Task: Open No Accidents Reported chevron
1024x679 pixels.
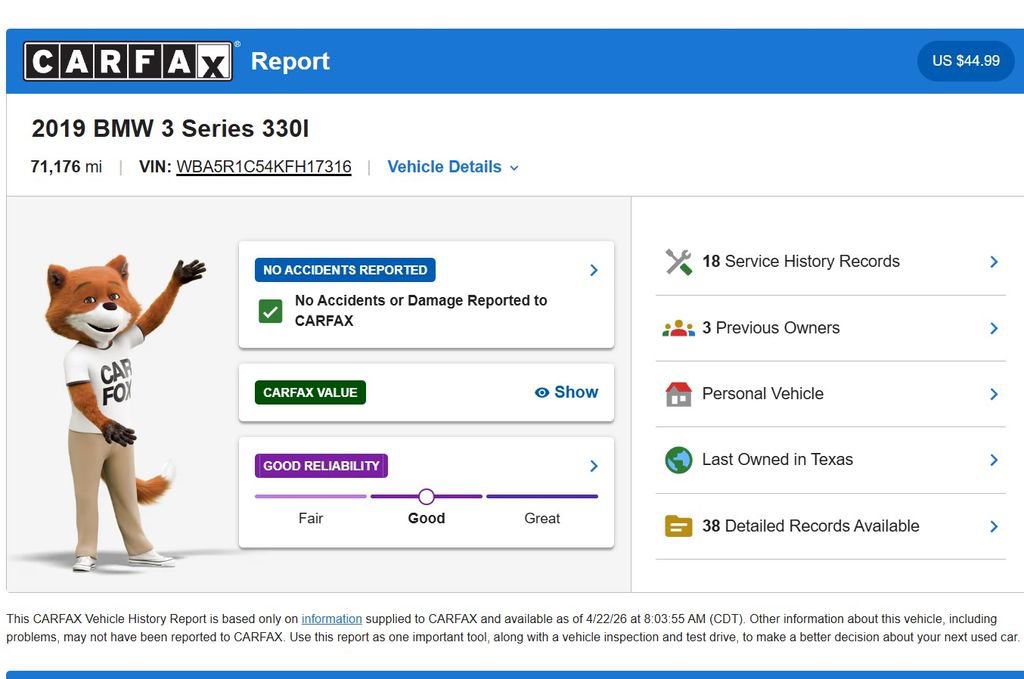Action: click(594, 270)
